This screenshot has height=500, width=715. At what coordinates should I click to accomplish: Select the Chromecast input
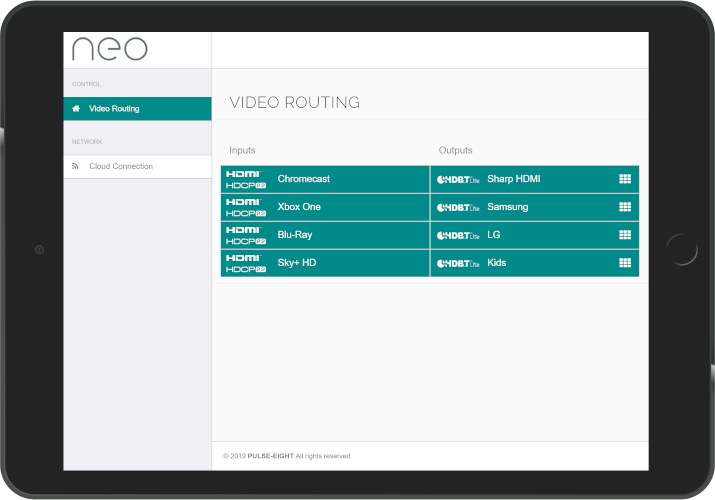(325, 179)
